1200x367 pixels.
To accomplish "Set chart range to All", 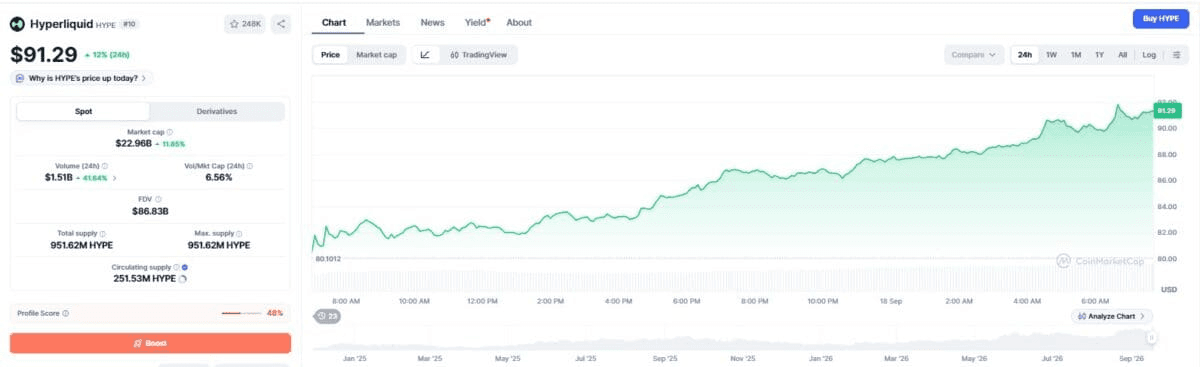I will [x=1122, y=55].
